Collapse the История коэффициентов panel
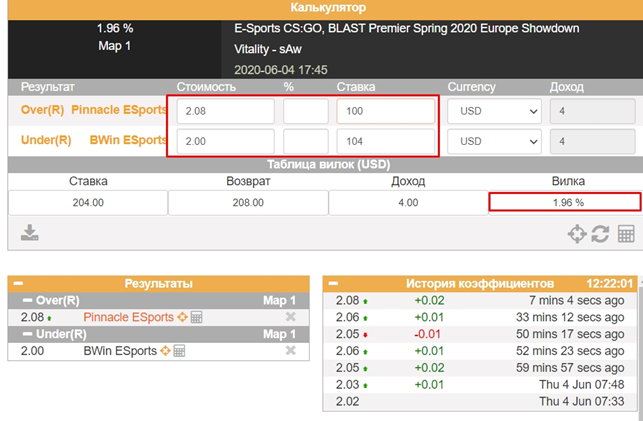This screenshot has width=643, height=421. point(334,284)
